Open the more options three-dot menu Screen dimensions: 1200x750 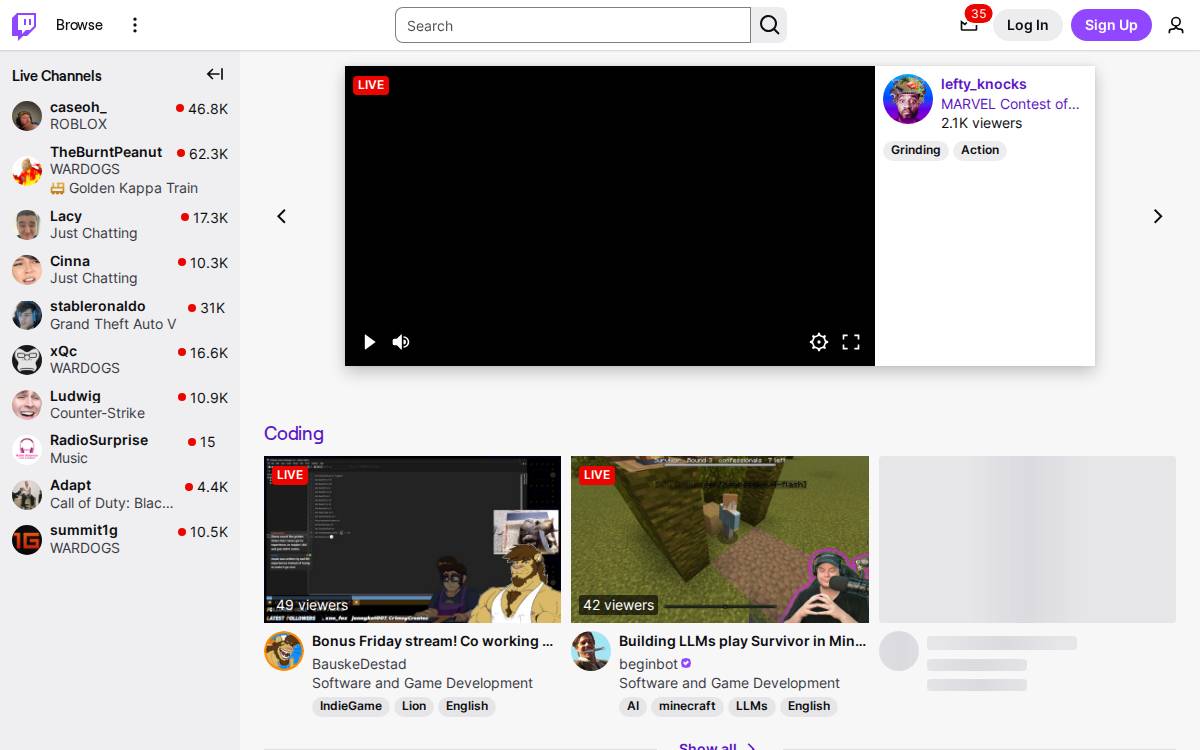[x=135, y=25]
